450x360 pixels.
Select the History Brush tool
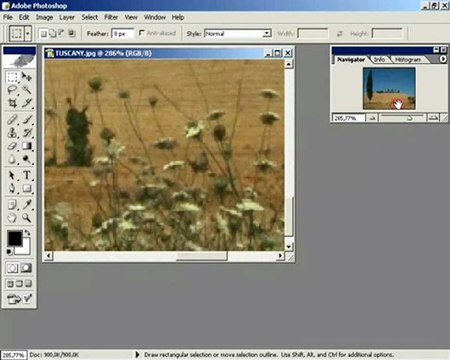click(27, 133)
